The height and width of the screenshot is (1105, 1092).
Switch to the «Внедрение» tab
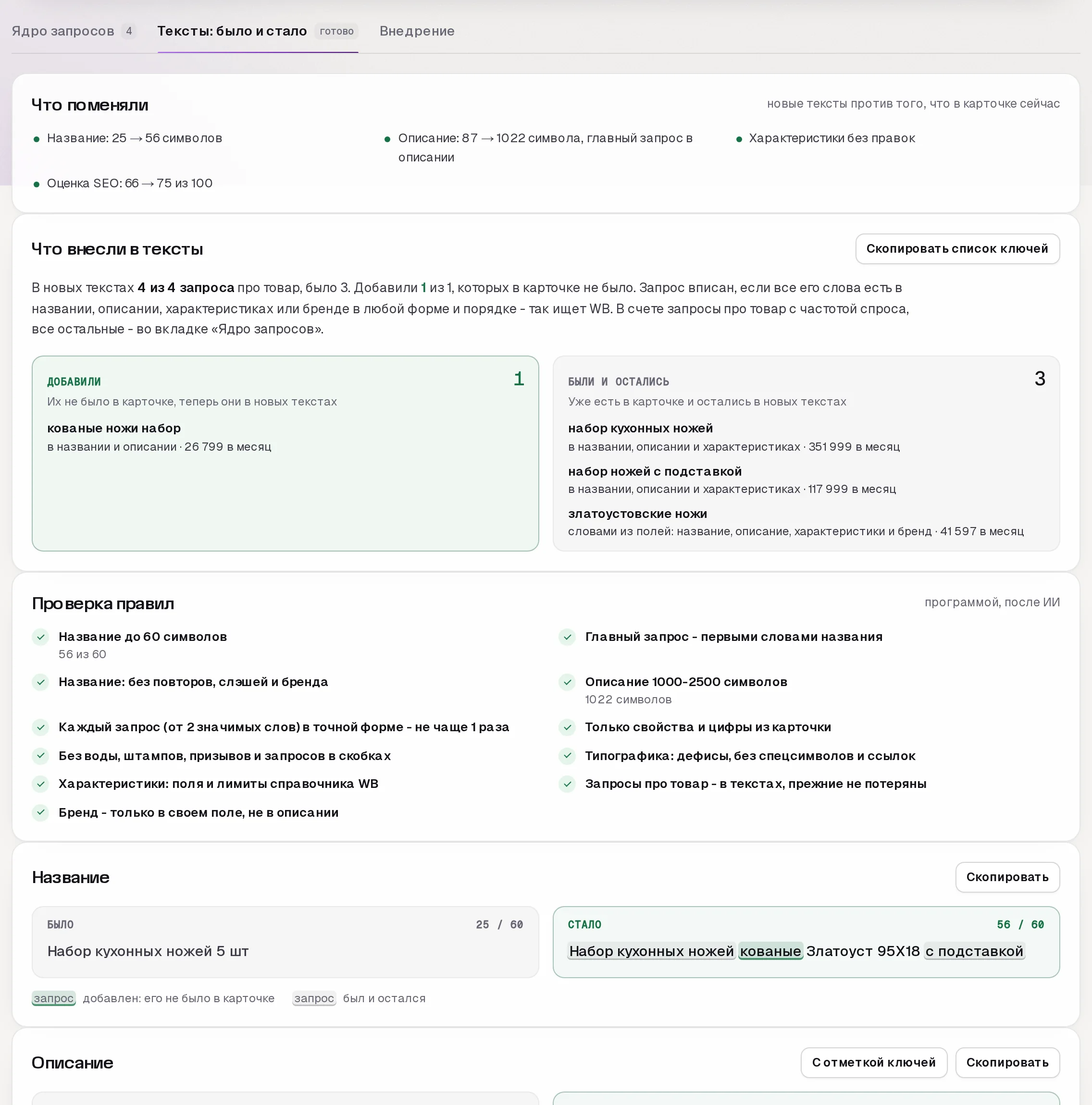417,31
